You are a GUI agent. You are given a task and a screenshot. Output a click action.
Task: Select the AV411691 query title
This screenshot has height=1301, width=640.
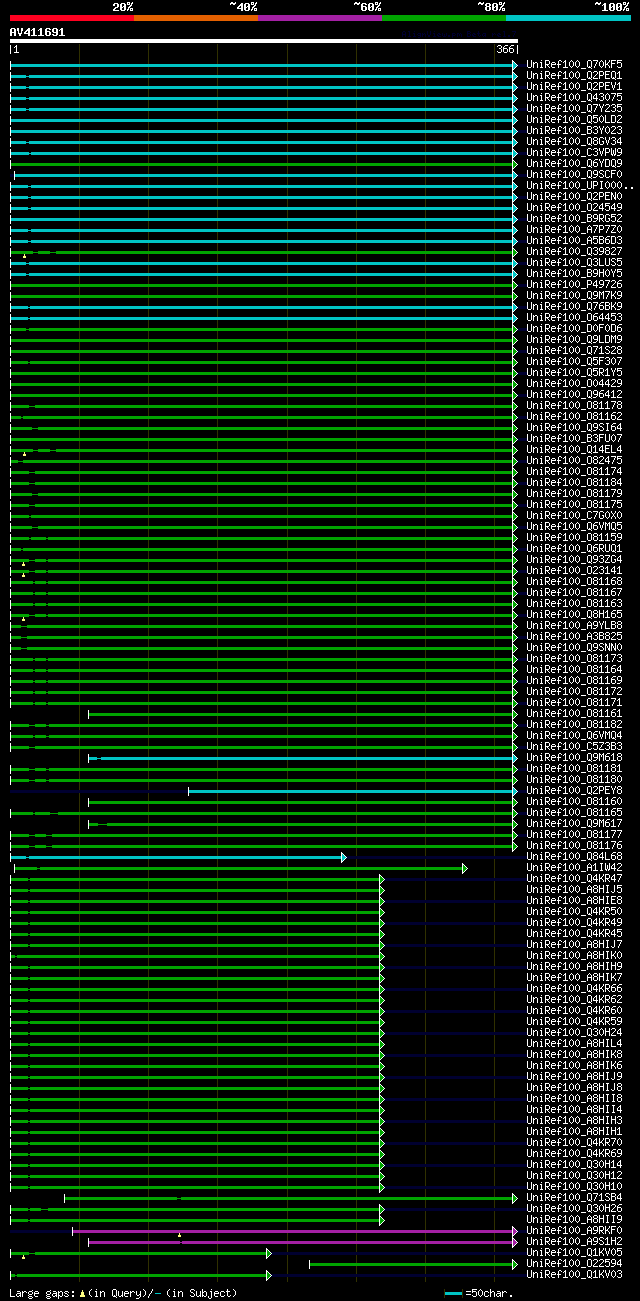tap(38, 32)
